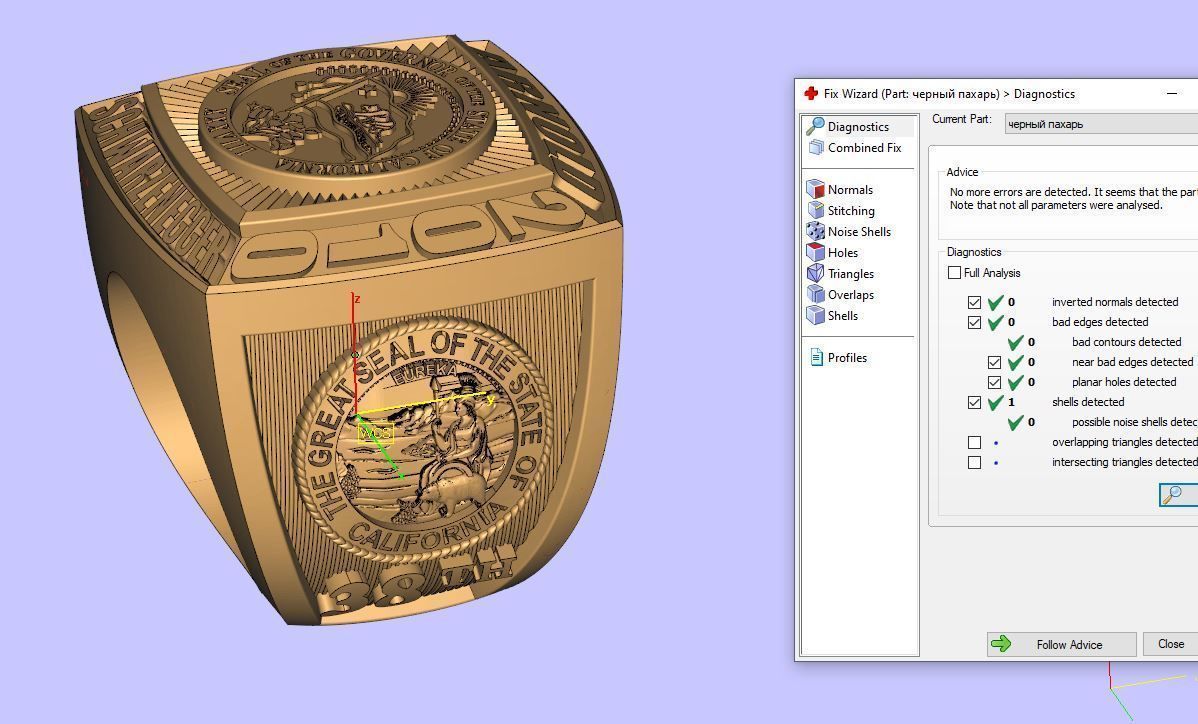Uncheck shells detected diagnostic
Screen dimensions: 1198x724
pos(975,402)
